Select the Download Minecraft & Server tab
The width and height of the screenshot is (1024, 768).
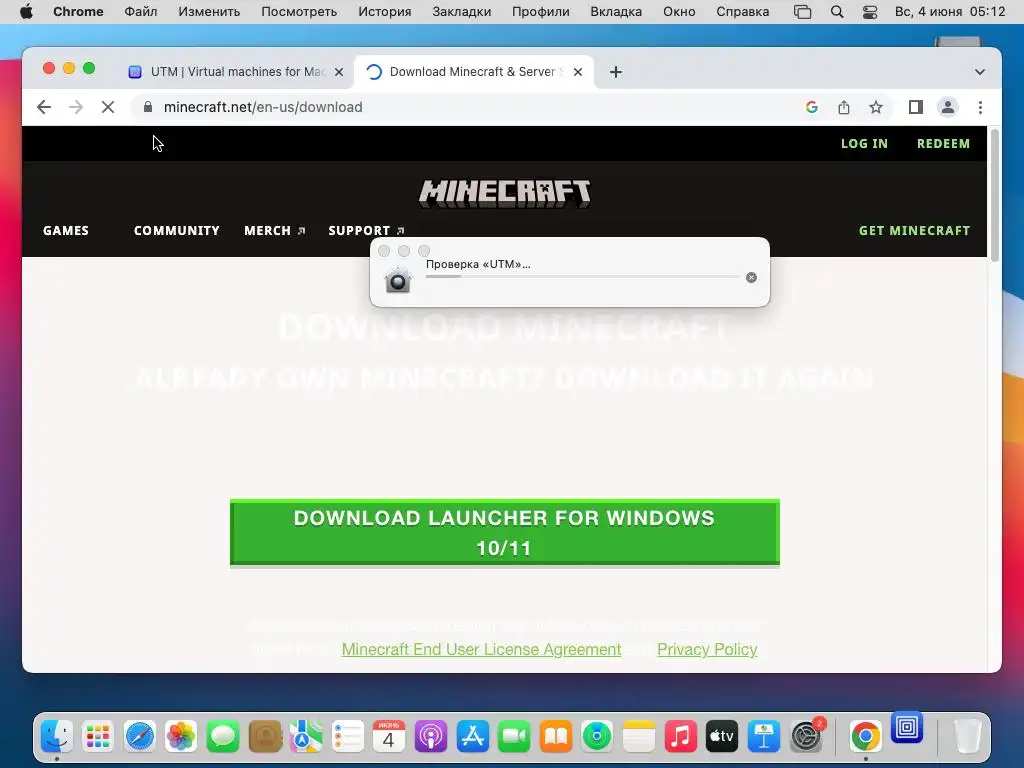click(473, 72)
